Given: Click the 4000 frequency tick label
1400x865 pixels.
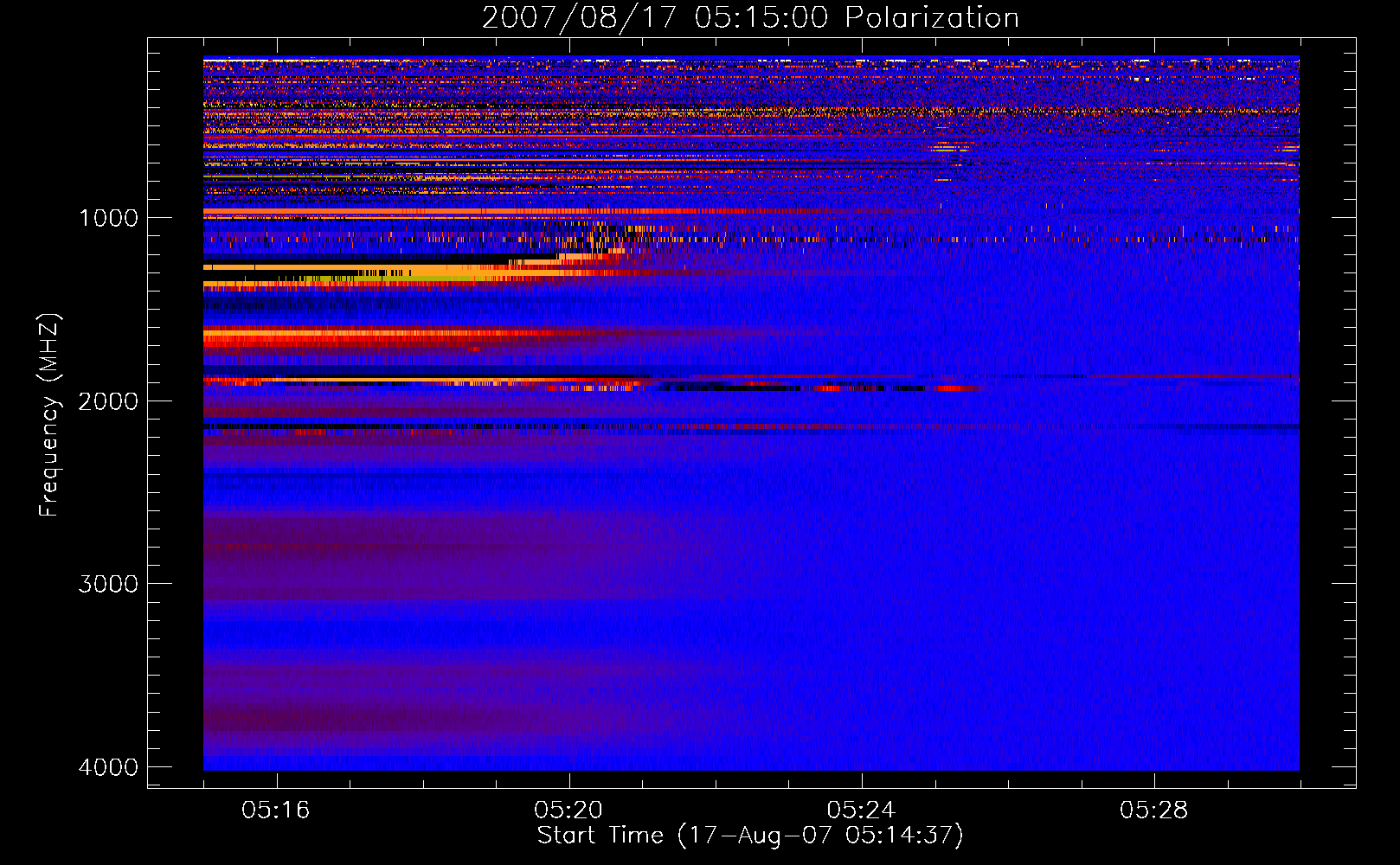Looking at the screenshot, I should click(108, 767).
